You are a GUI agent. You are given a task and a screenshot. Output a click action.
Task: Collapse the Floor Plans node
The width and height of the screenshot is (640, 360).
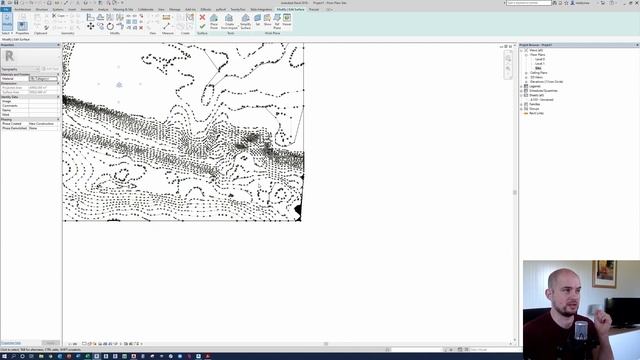click(x=527, y=55)
